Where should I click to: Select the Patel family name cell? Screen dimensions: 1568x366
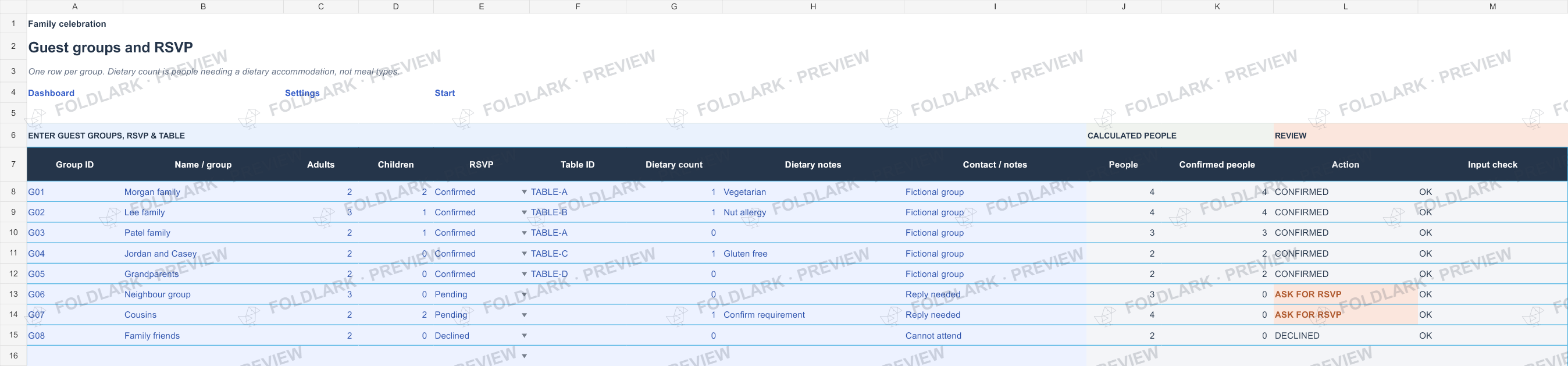204,233
